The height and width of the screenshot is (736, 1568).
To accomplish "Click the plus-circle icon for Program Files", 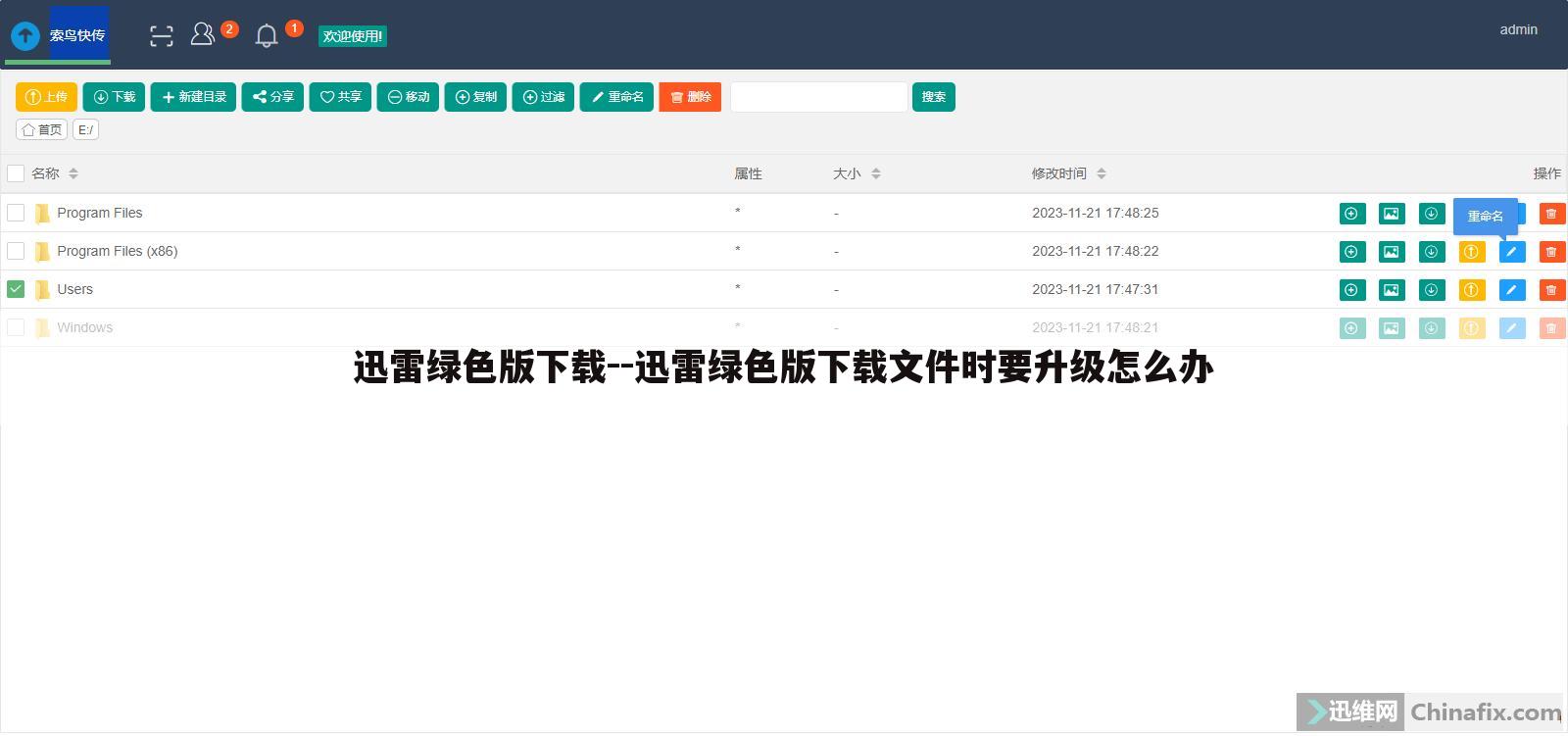I will [1352, 214].
